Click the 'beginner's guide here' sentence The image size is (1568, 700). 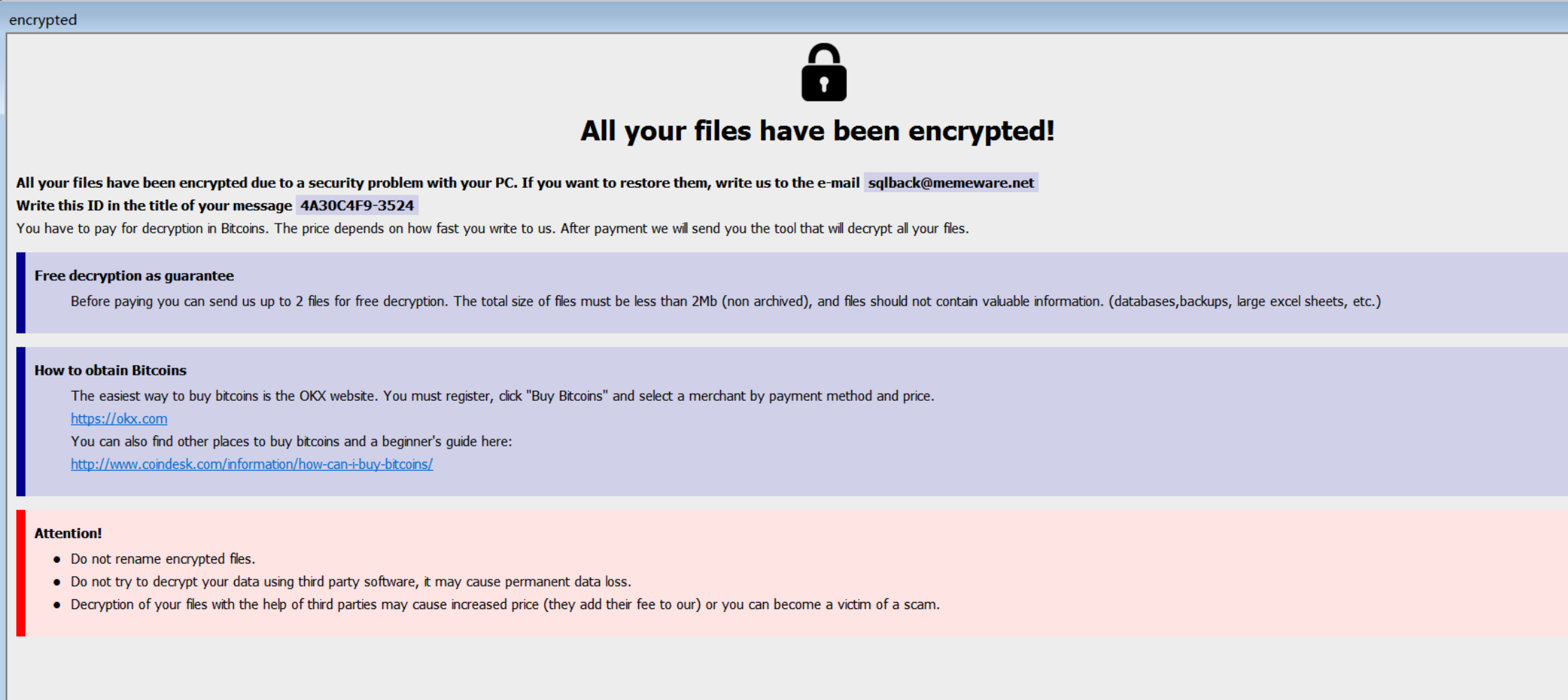pos(291,441)
